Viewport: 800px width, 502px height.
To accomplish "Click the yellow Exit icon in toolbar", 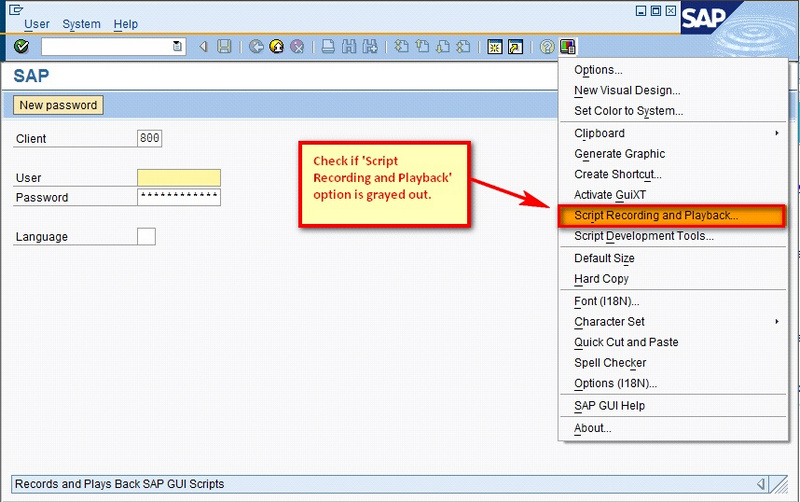I will pyautogui.click(x=276, y=47).
